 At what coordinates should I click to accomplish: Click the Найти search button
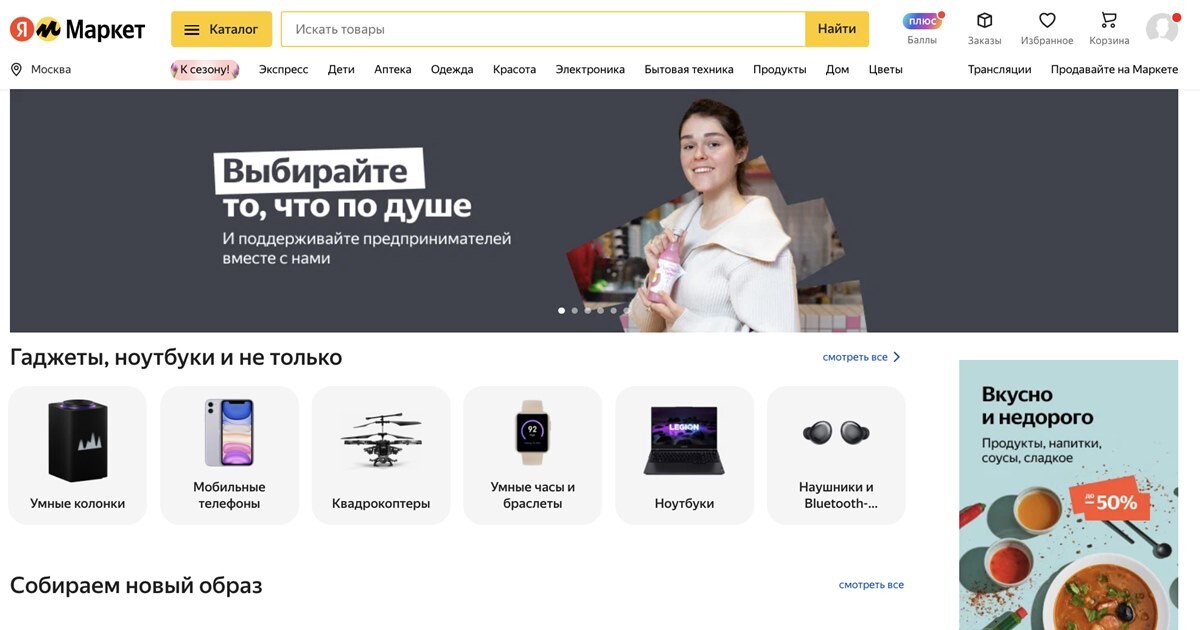tap(837, 29)
